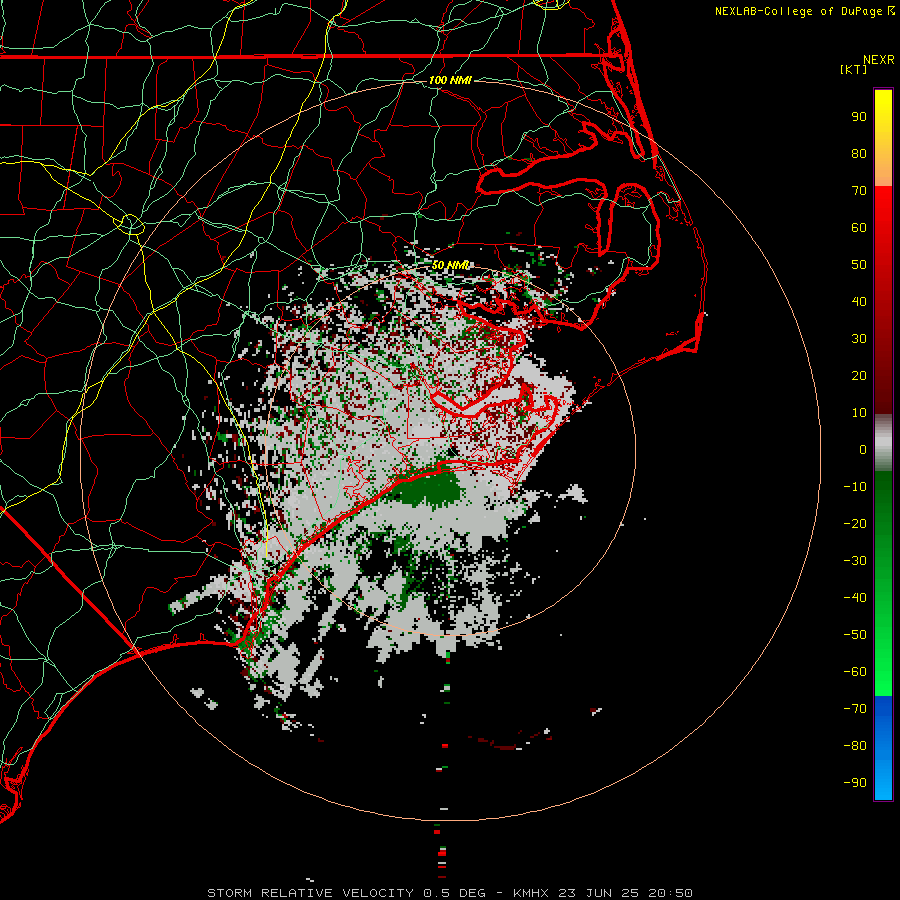Click the 50 value on the velocity scale

point(859,265)
